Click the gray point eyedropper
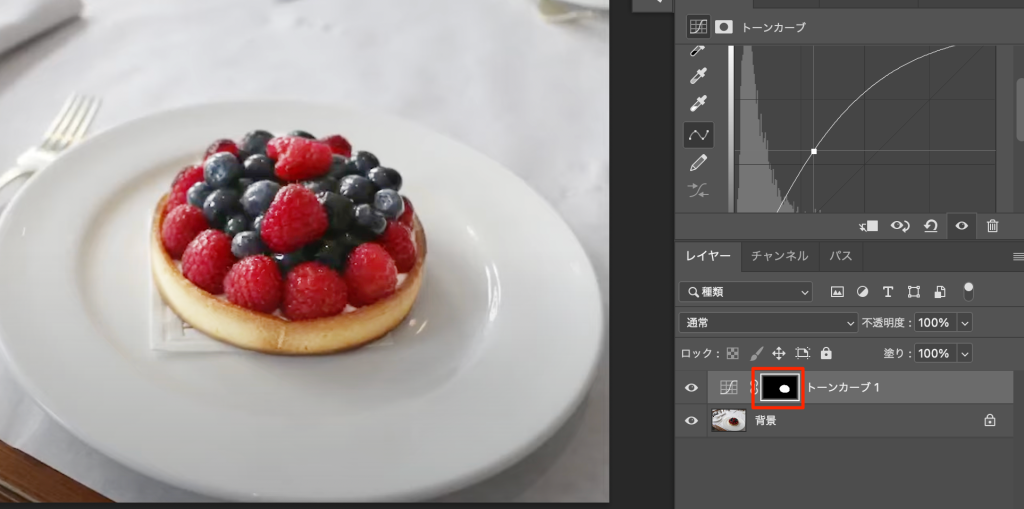The image size is (1024, 509). pos(698,76)
